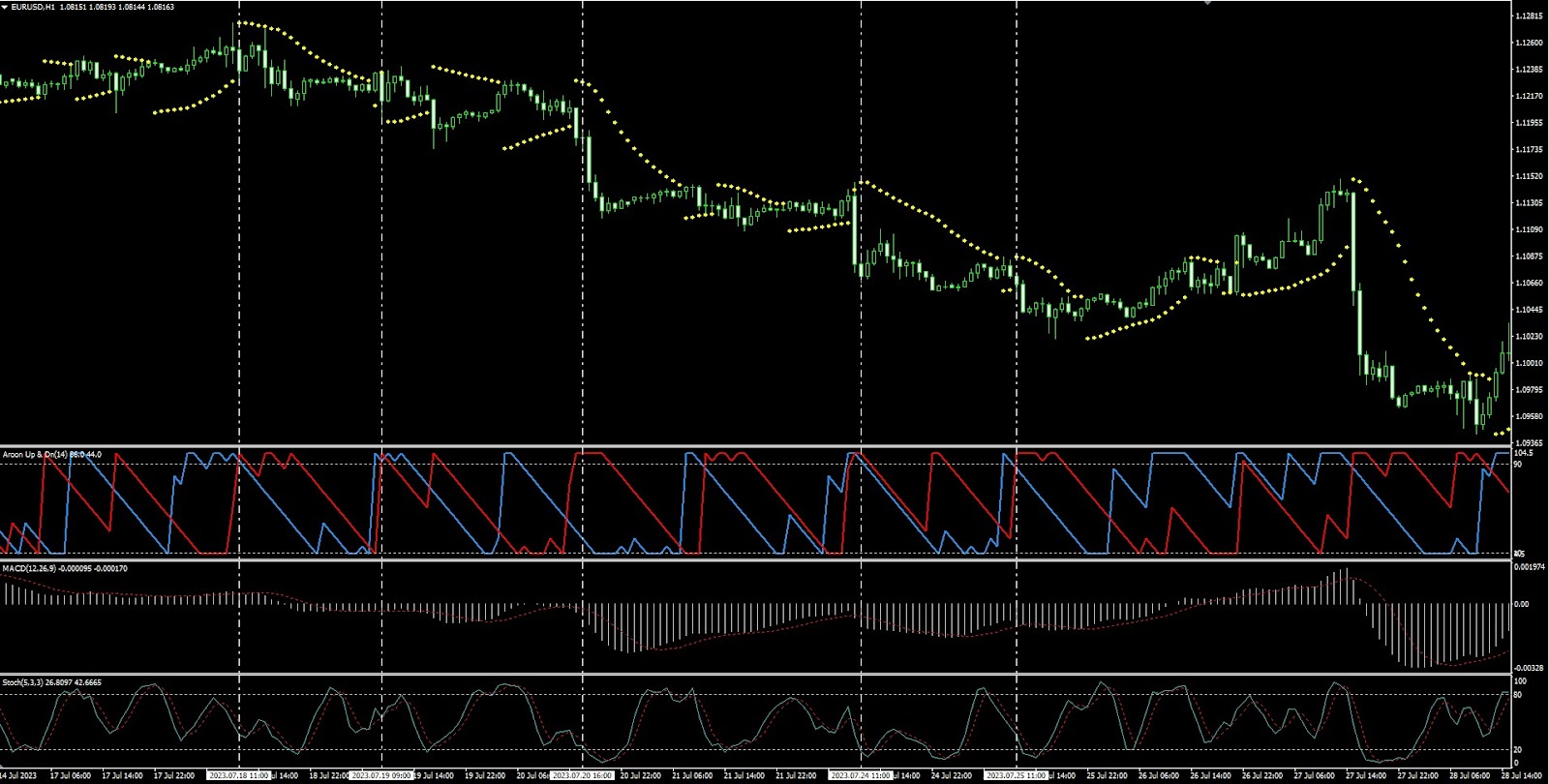Click the MACD scale value 0.001974
This screenshot has width=1549, height=784.
point(1529,568)
